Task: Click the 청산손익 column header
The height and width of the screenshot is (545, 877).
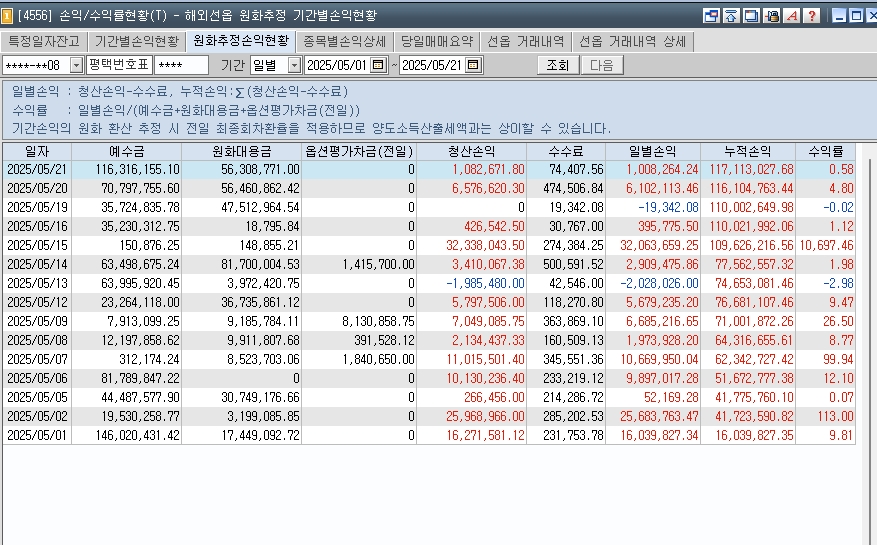Action: click(x=471, y=152)
